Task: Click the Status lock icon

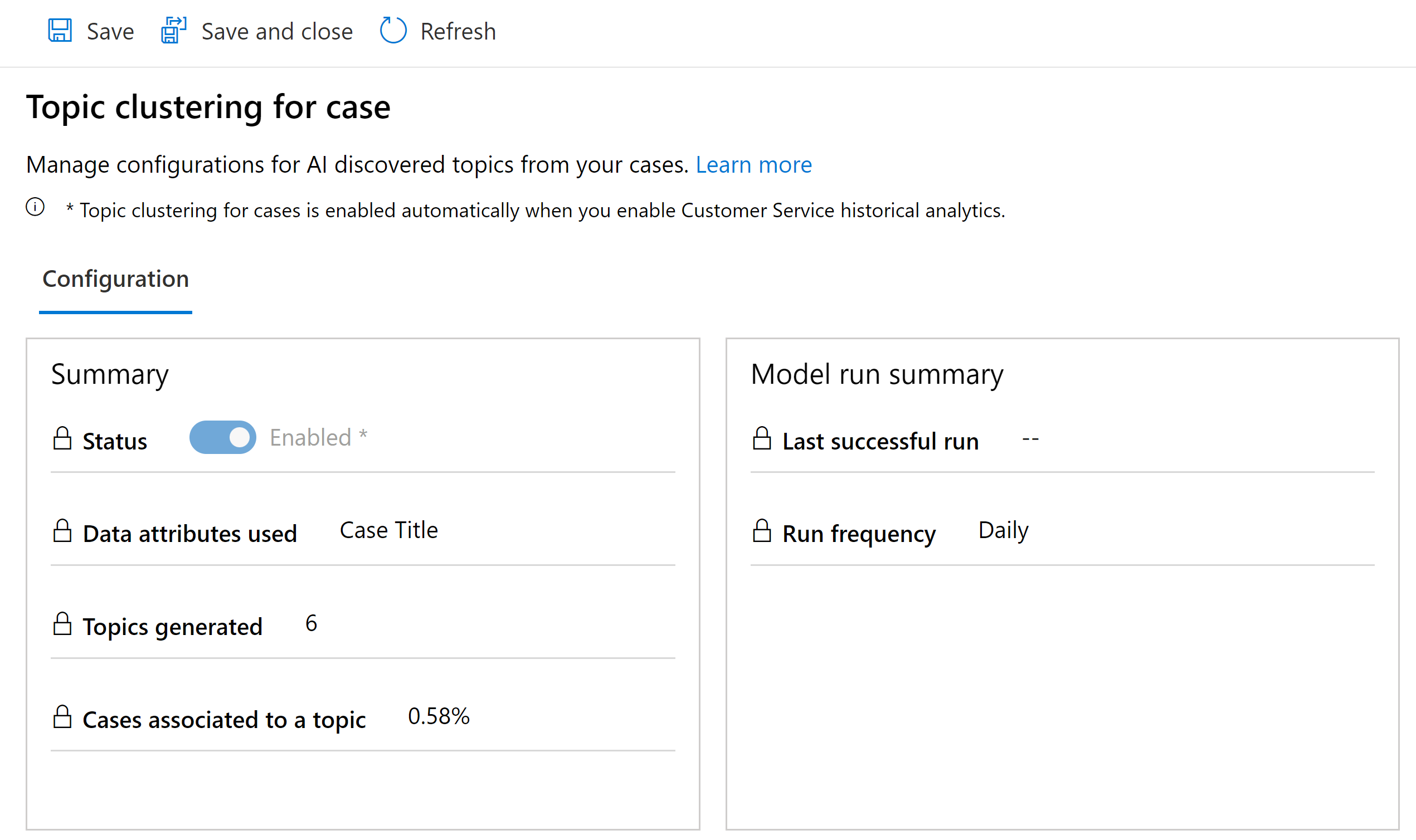Action: 63,438
